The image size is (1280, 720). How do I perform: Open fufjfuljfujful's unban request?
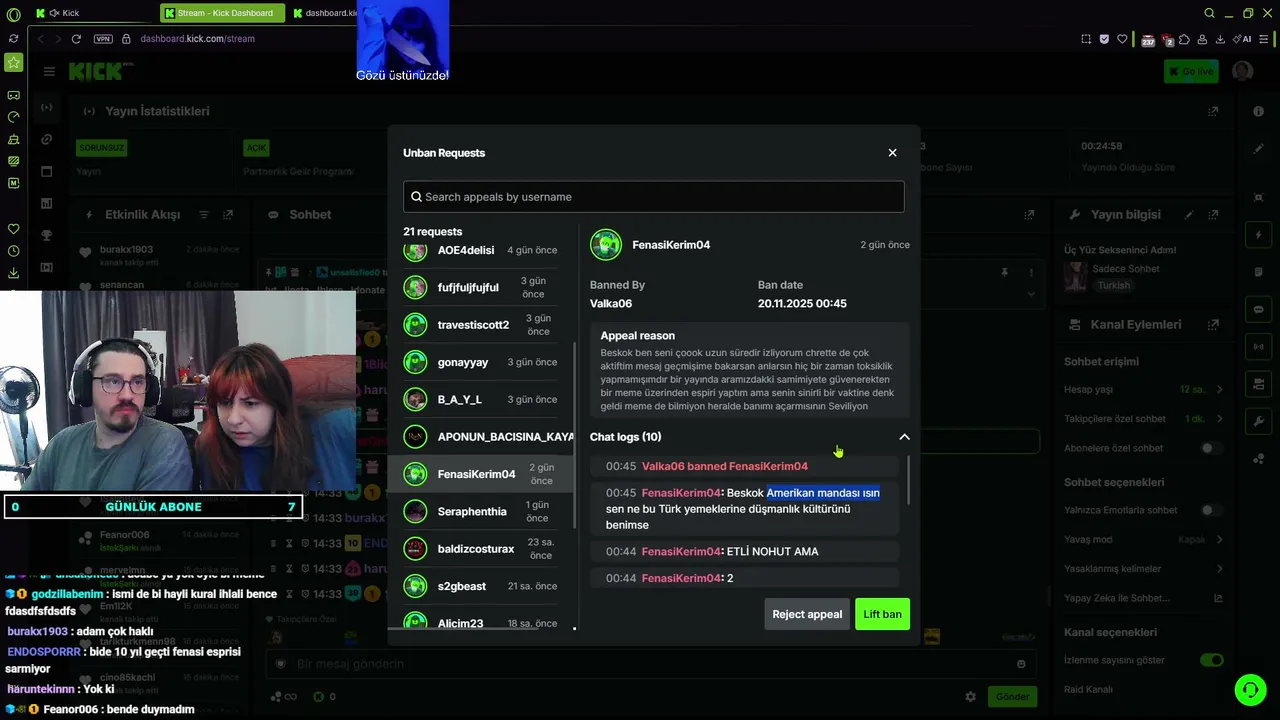480,288
